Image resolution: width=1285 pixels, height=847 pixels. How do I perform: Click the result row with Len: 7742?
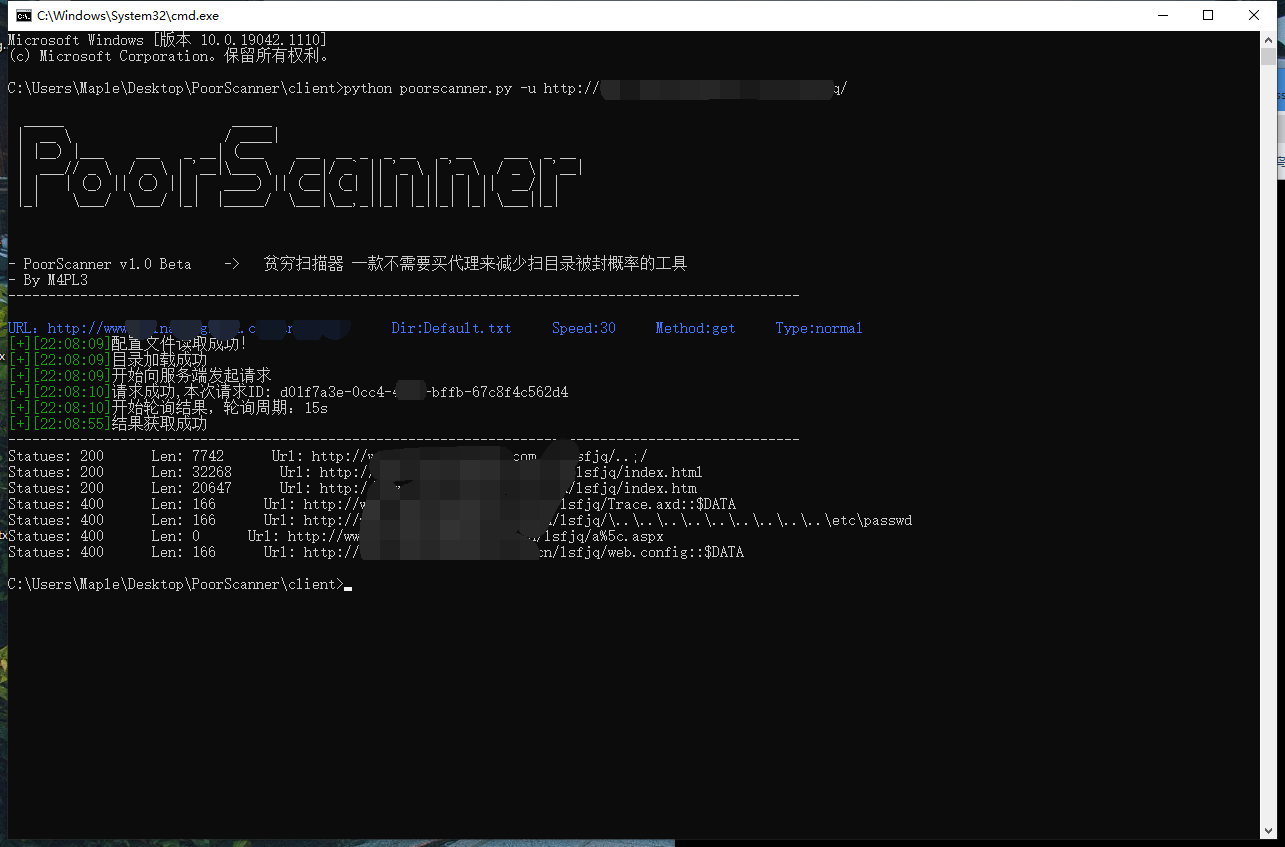point(328,456)
